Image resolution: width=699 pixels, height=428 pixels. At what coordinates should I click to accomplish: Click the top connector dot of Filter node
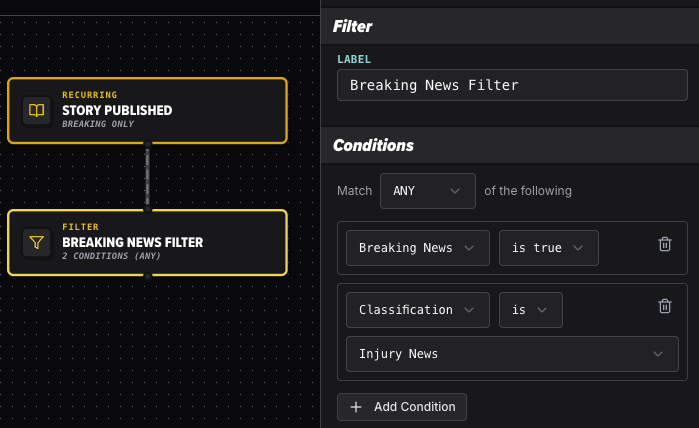pos(148,209)
